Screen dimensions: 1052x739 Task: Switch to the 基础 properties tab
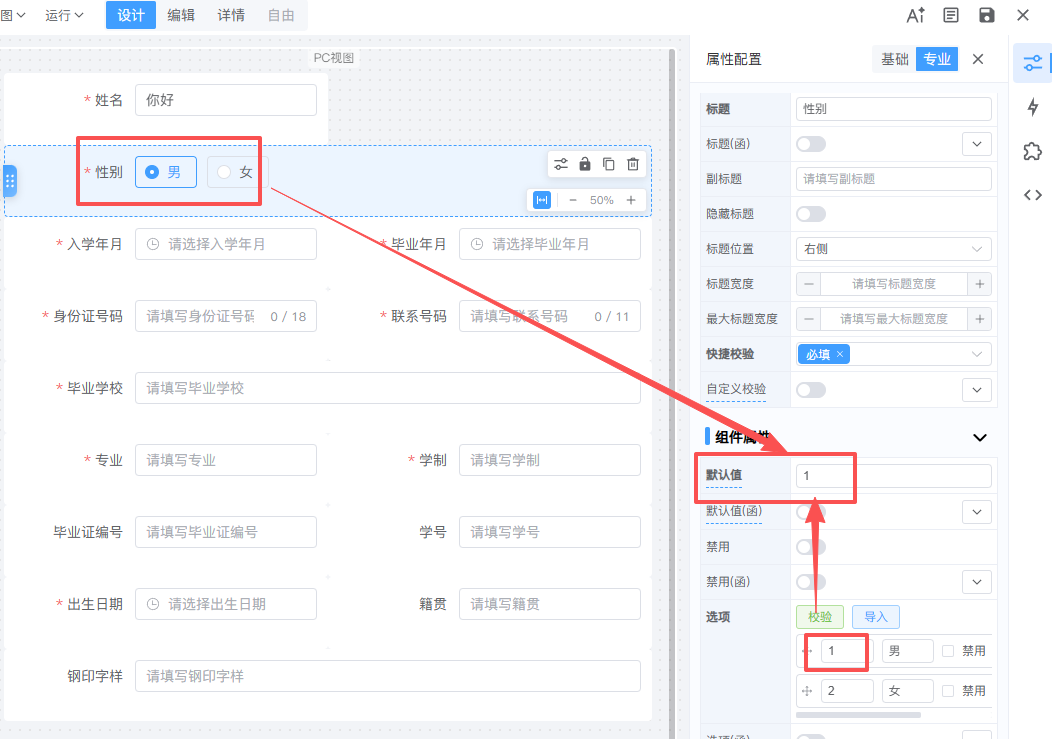tap(894, 59)
